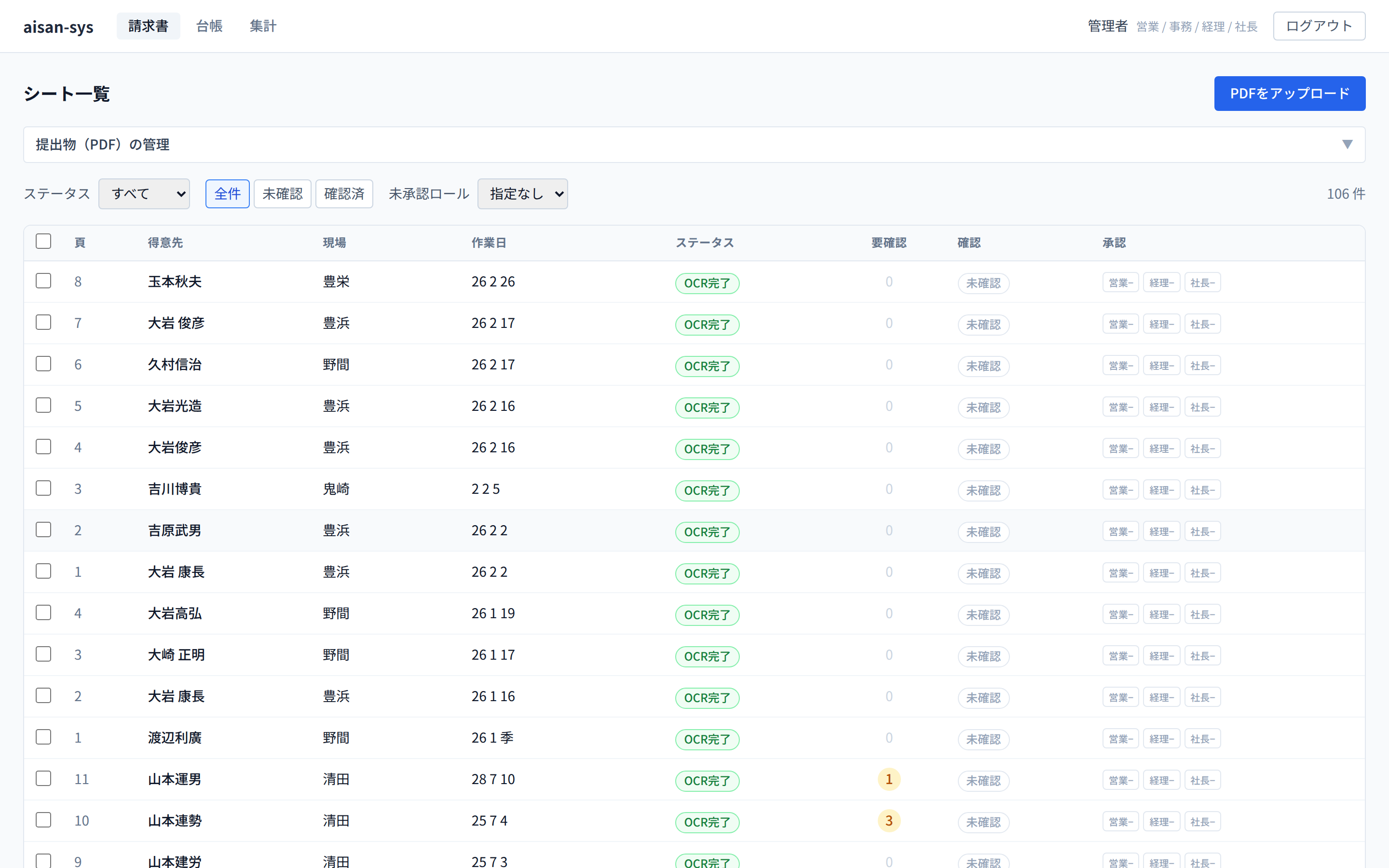Check the box for 大岩高弘 row
Viewport: 1389px width, 868px height.
click(x=43, y=612)
